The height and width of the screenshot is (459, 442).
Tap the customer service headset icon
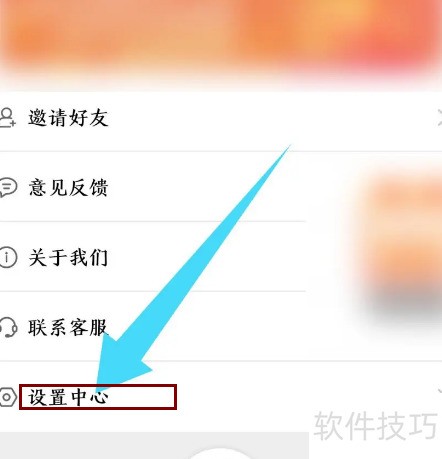point(8,327)
